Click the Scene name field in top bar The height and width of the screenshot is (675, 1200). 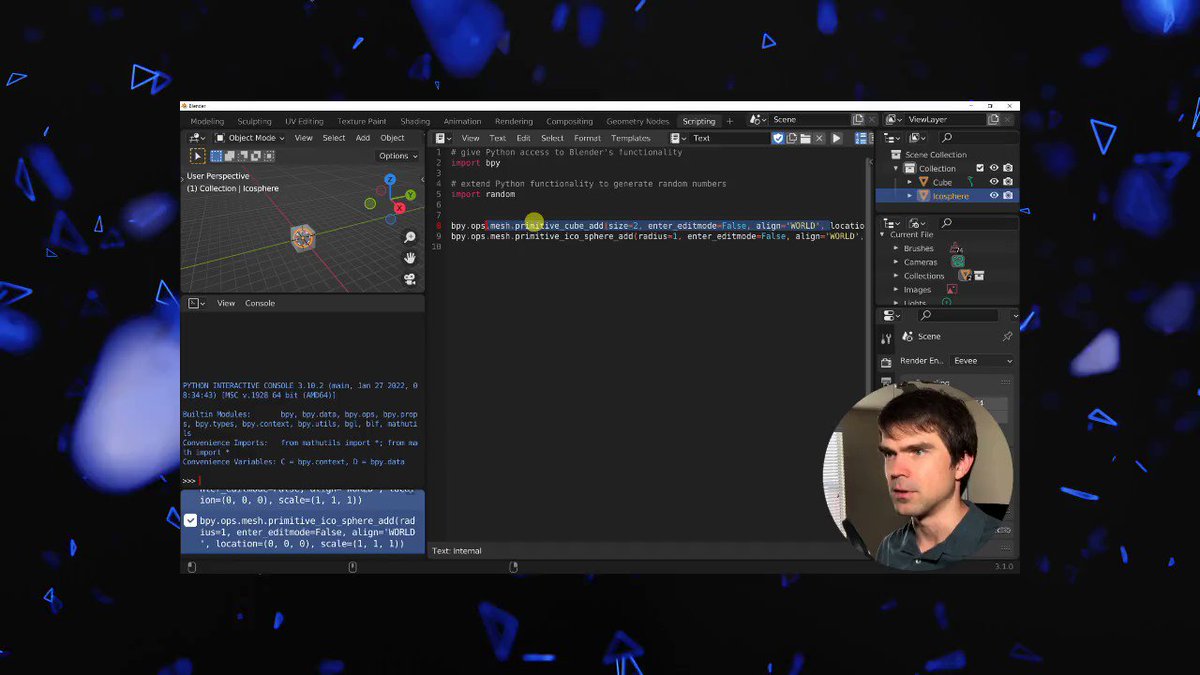[808, 120]
